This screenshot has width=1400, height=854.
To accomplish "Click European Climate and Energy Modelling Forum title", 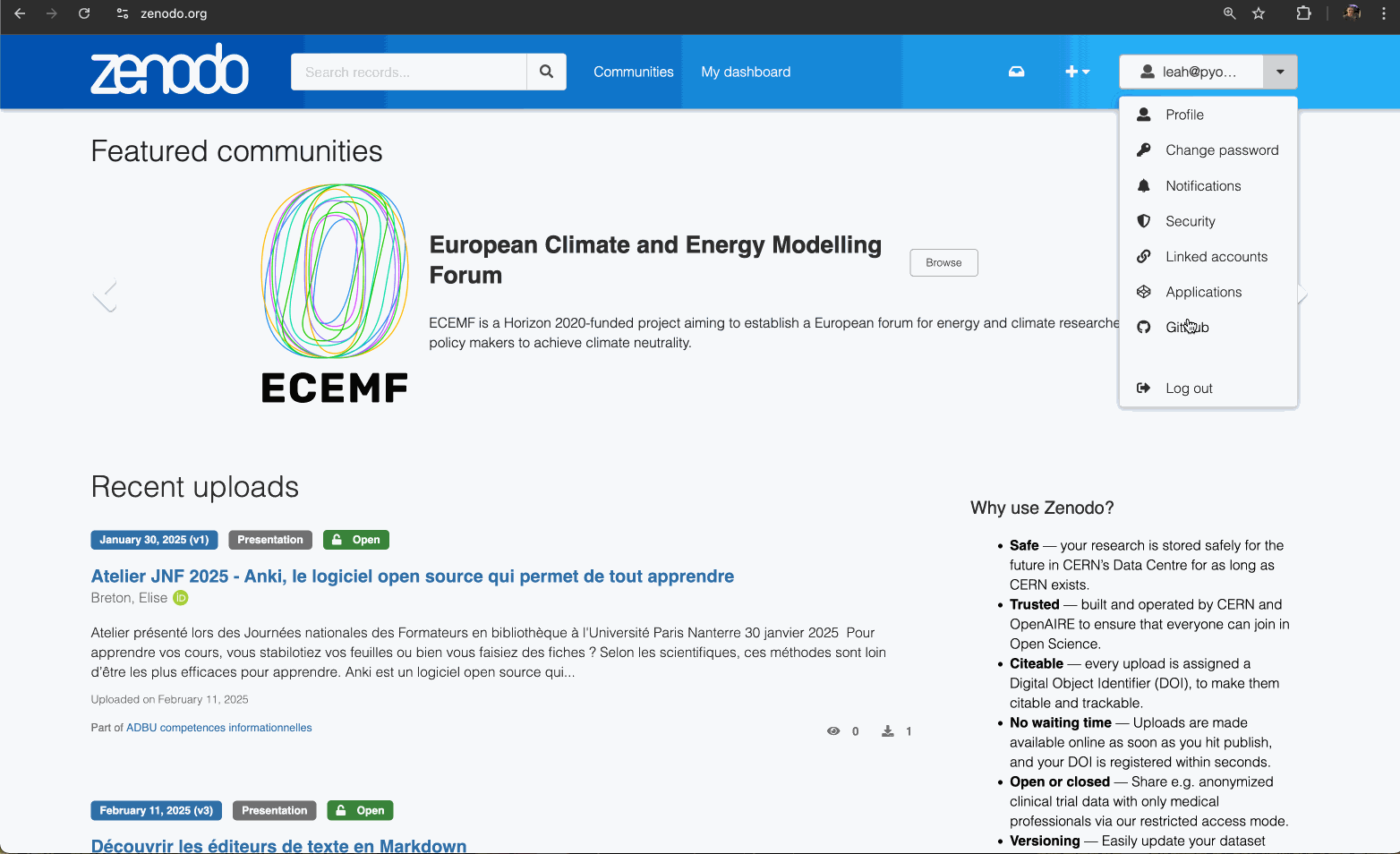I will coord(655,260).
